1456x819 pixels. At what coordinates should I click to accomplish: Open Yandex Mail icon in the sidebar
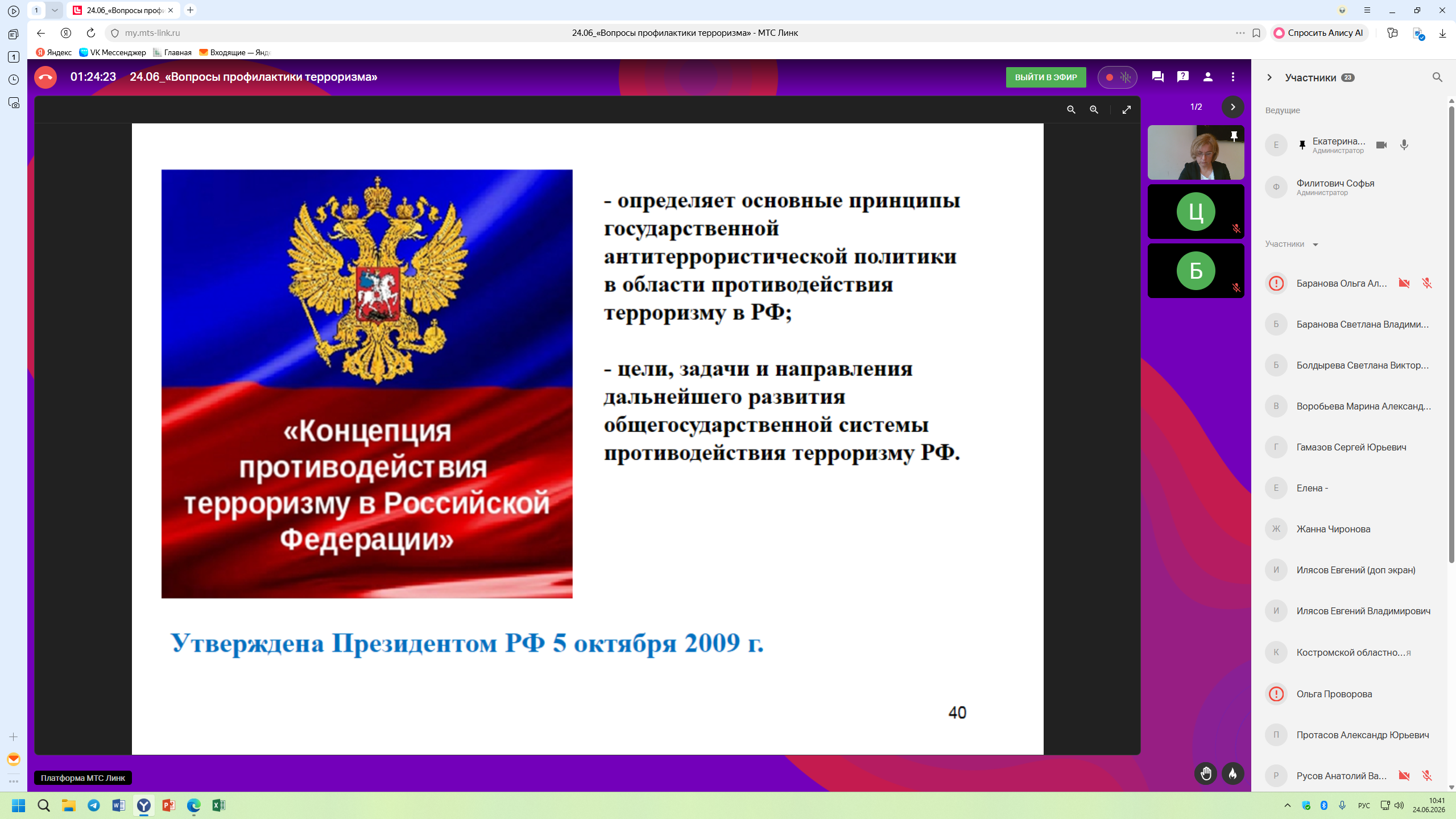14,759
